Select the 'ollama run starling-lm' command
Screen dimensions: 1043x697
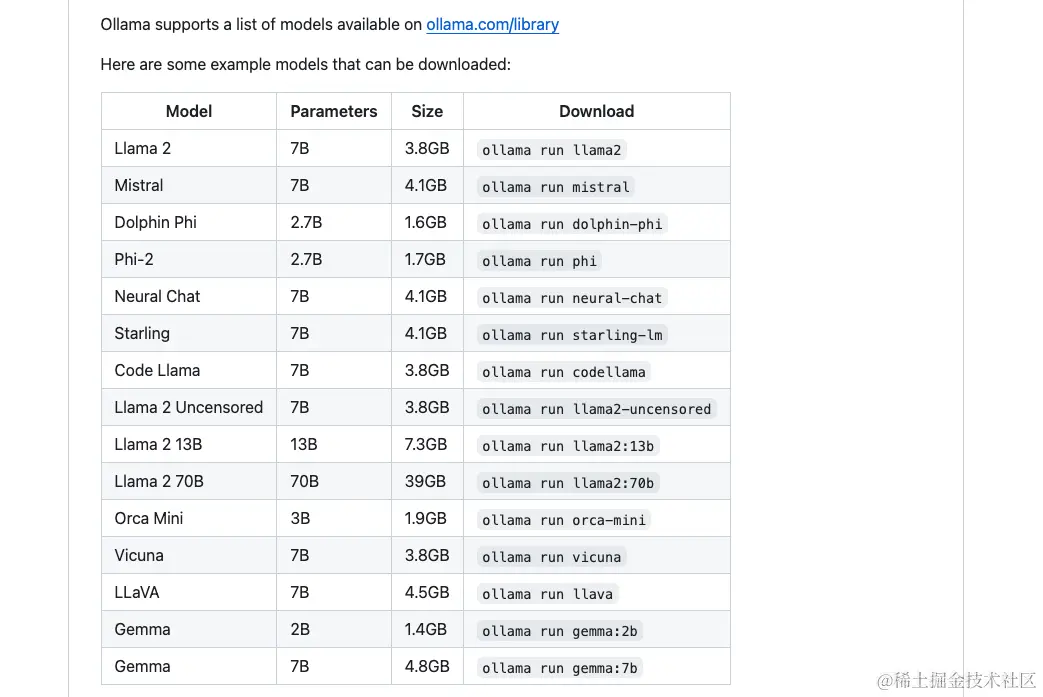[572, 335]
